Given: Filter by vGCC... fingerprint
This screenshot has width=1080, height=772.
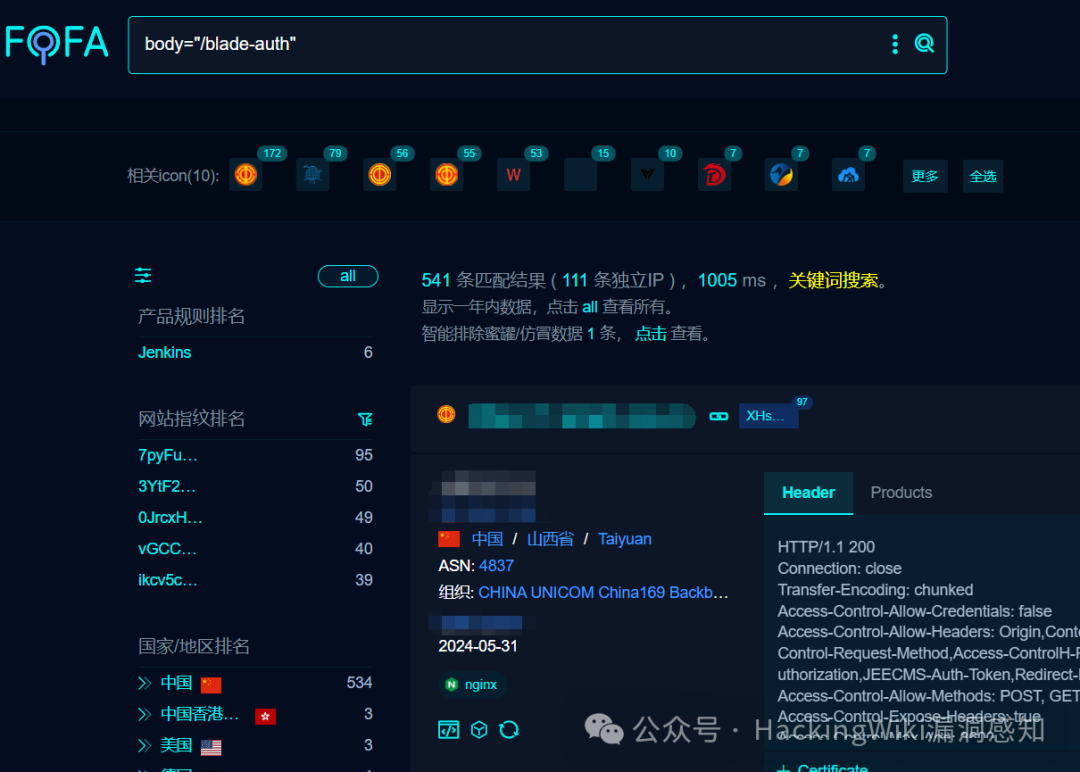Looking at the screenshot, I should (167, 549).
